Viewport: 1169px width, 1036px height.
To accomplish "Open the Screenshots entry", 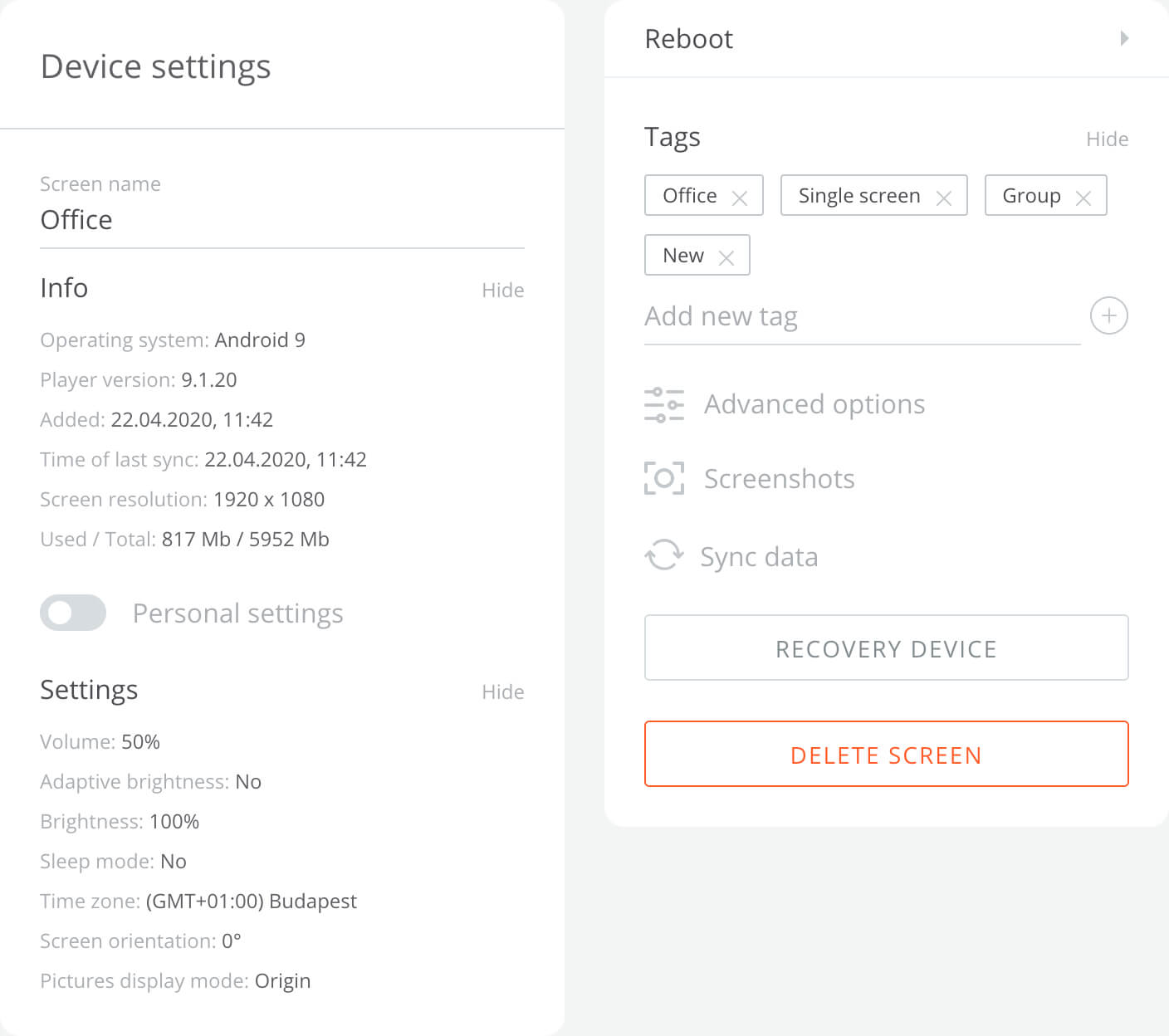I will pos(779,479).
